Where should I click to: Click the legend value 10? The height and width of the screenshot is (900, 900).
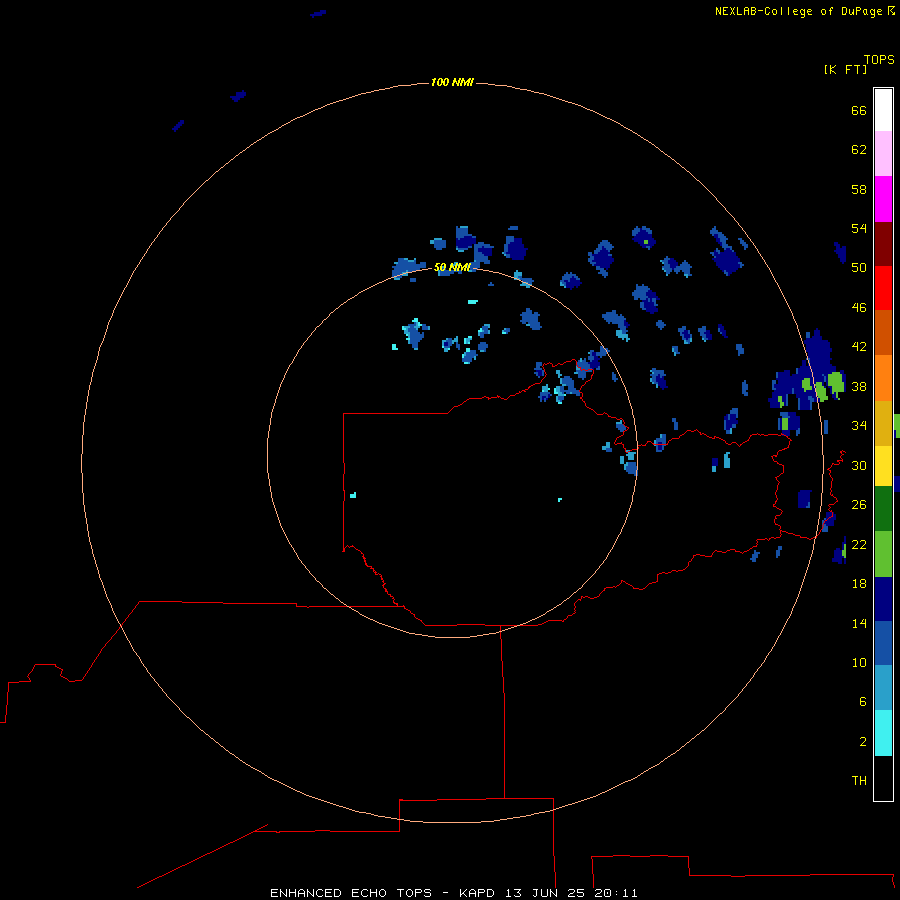(x=859, y=662)
